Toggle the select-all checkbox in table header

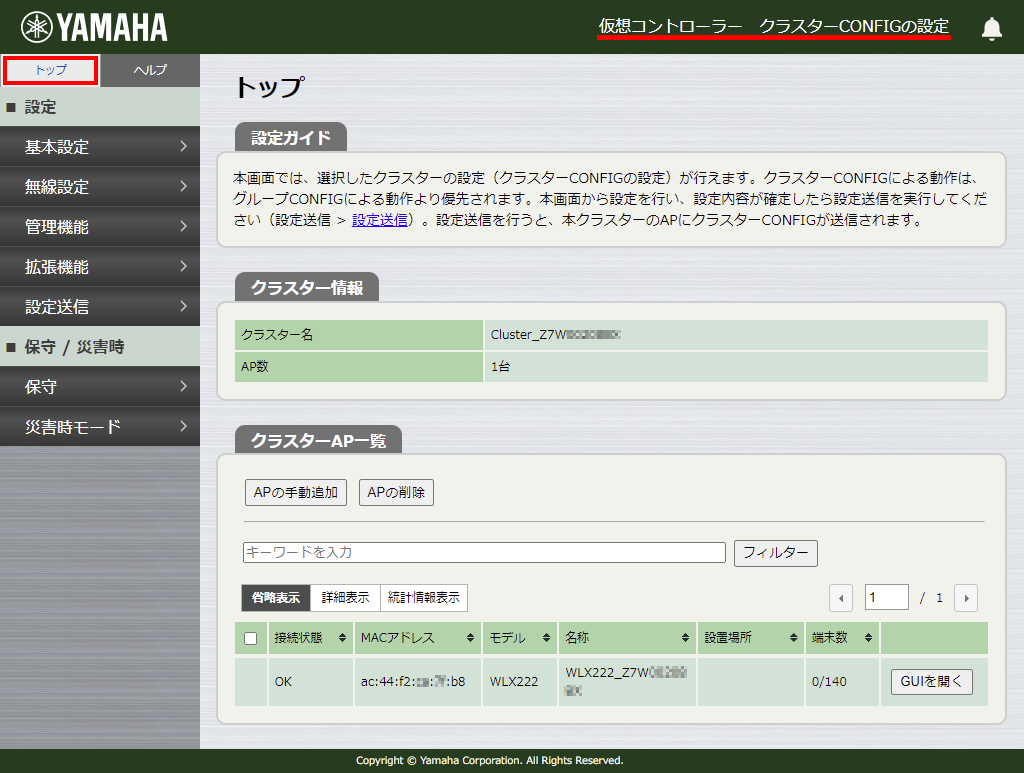[x=251, y=638]
